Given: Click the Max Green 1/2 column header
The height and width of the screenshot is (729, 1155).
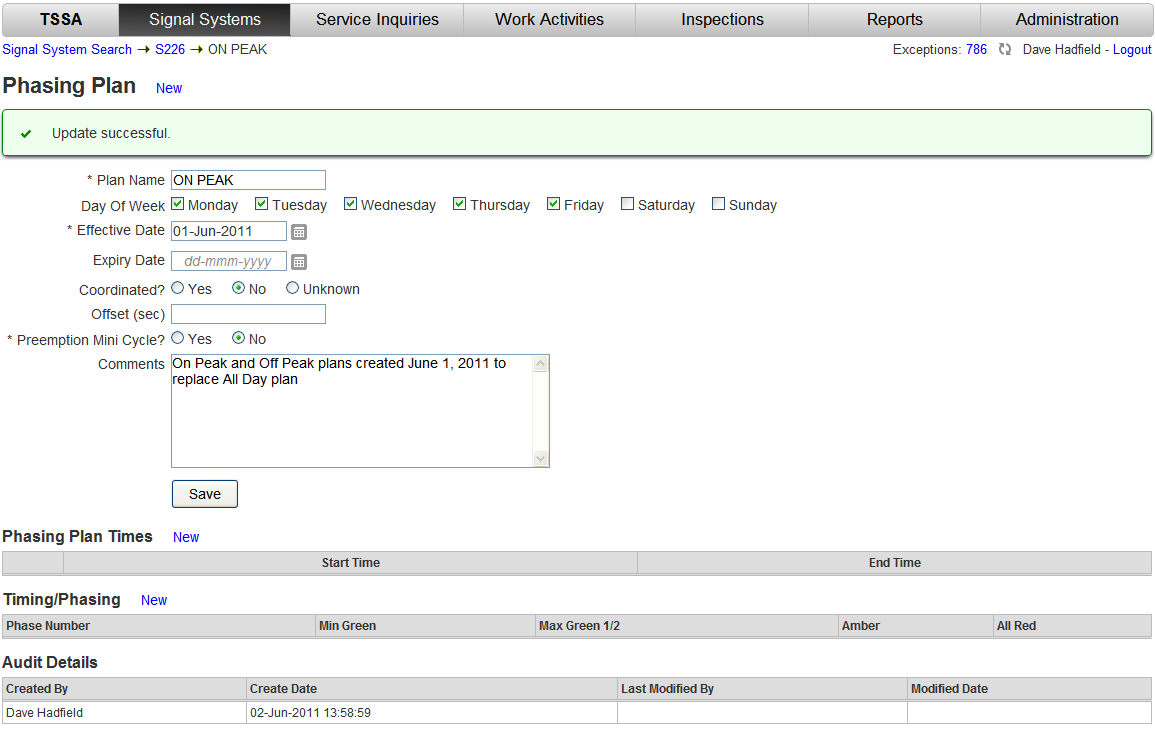Looking at the screenshot, I should click(x=687, y=626).
